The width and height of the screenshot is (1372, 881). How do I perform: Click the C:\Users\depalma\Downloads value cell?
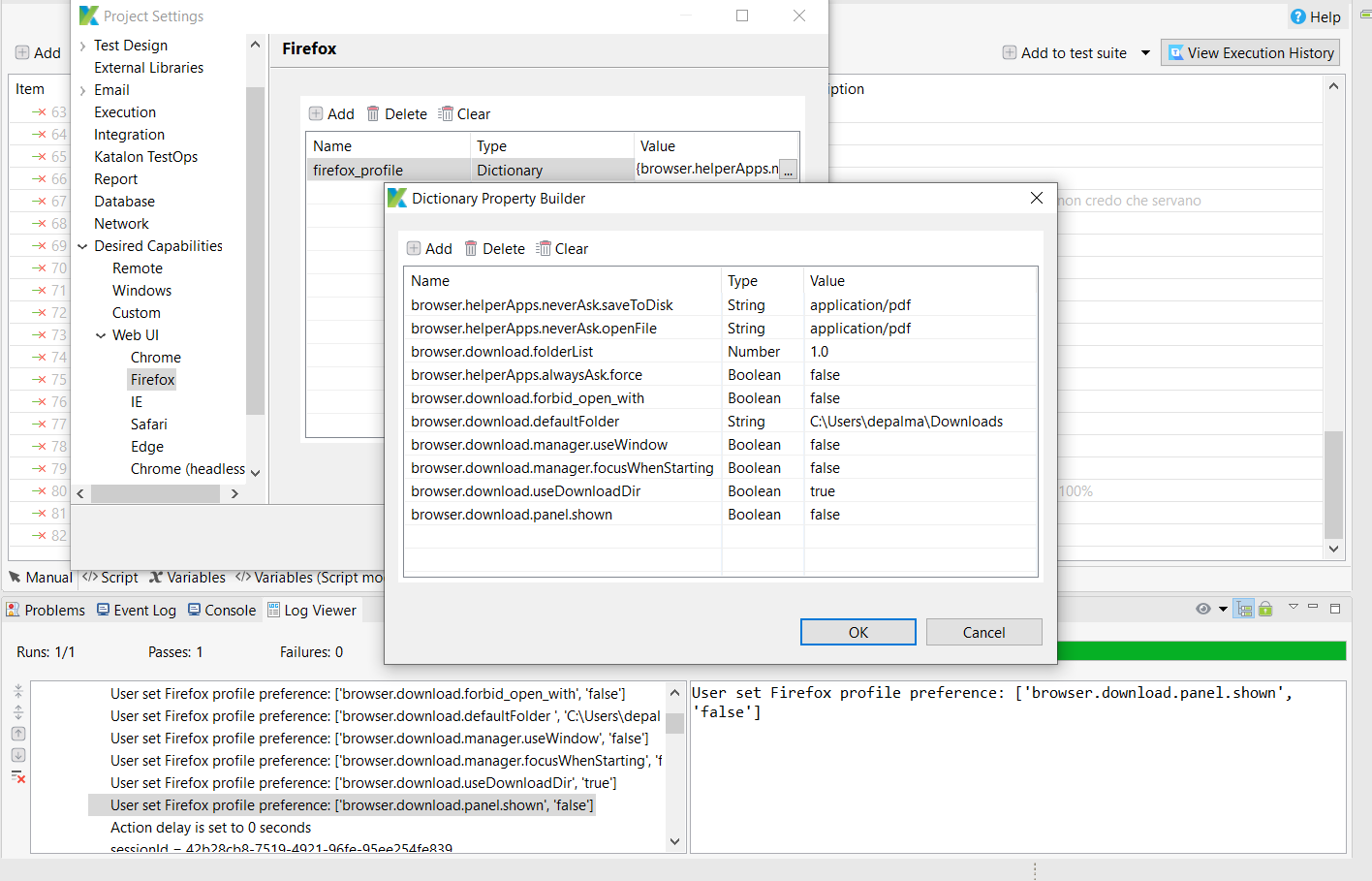pyautogui.click(x=920, y=422)
